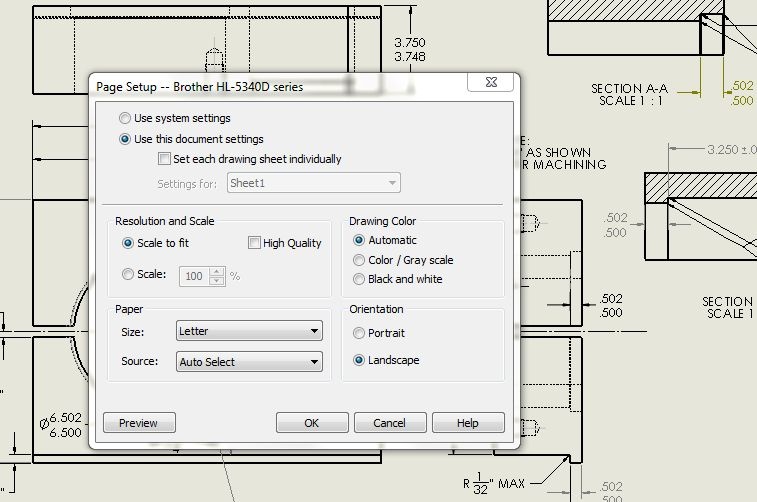Open Help for Page Setup

468,423
